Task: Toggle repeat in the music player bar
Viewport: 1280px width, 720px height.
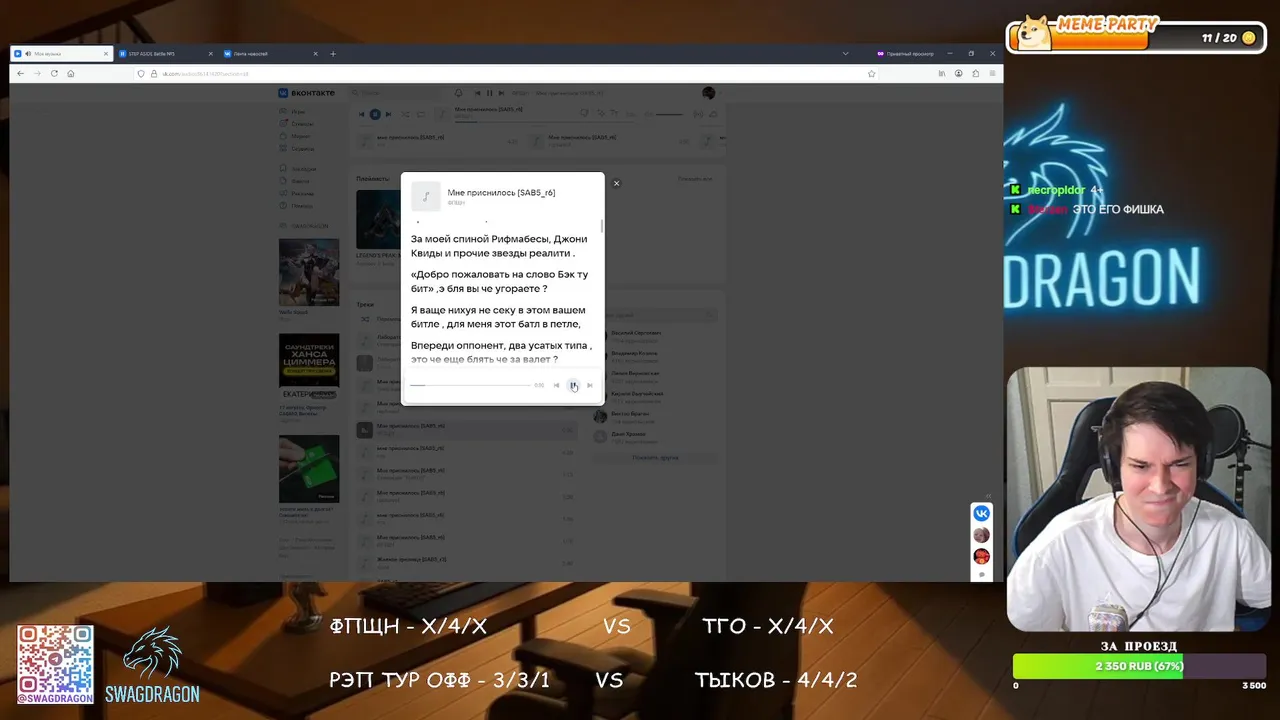Action: 420,114
